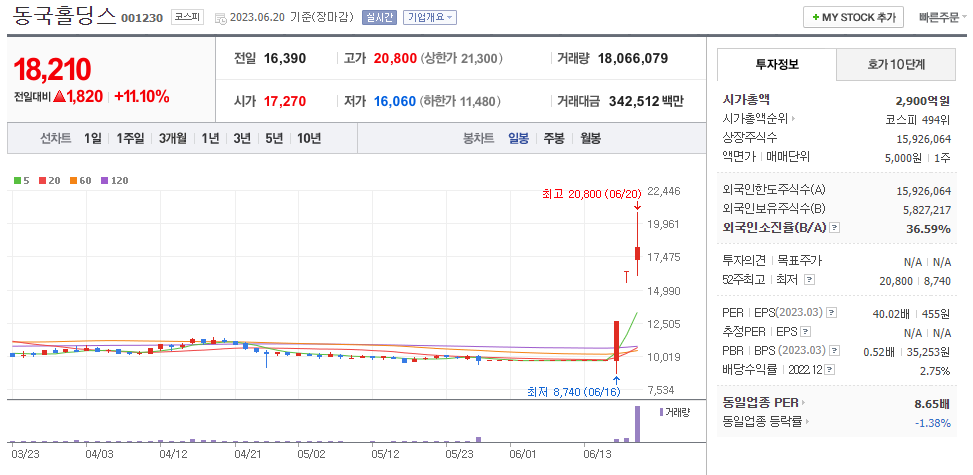The width and height of the screenshot is (973, 475).
Task: Select the 월봉 candle chart
Action: pos(590,138)
